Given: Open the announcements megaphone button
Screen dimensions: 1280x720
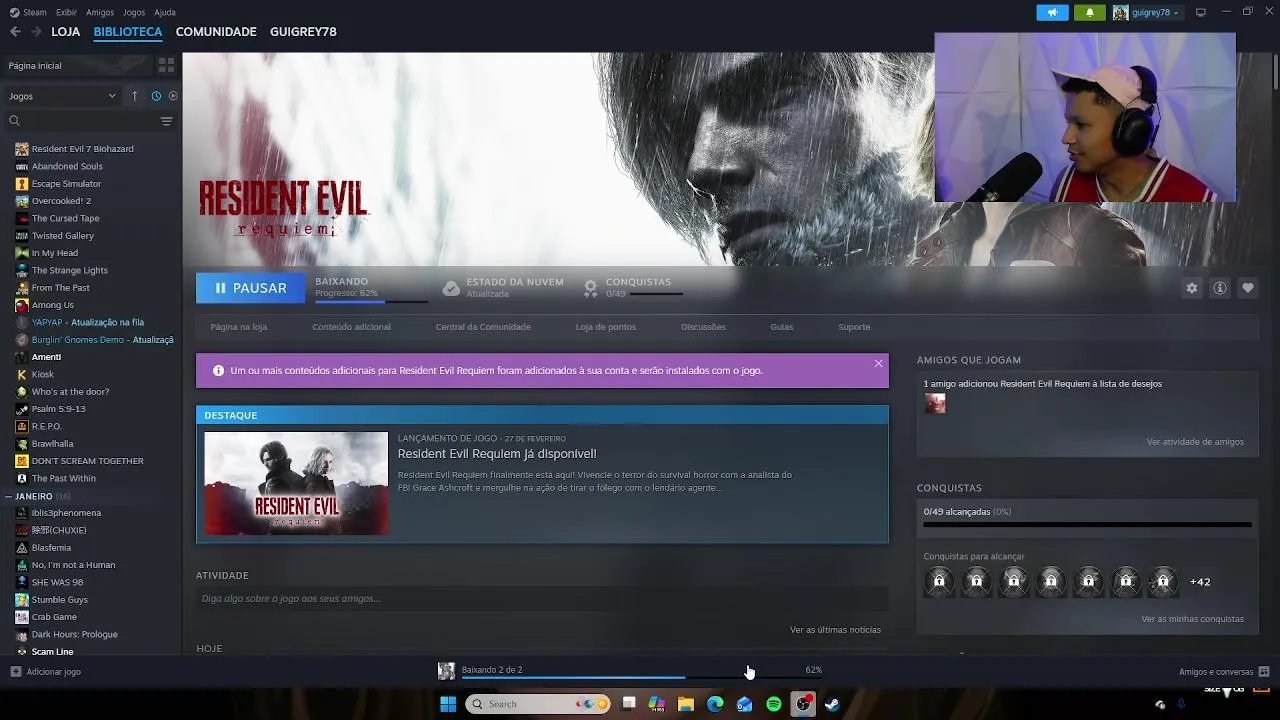Looking at the screenshot, I should (1052, 12).
